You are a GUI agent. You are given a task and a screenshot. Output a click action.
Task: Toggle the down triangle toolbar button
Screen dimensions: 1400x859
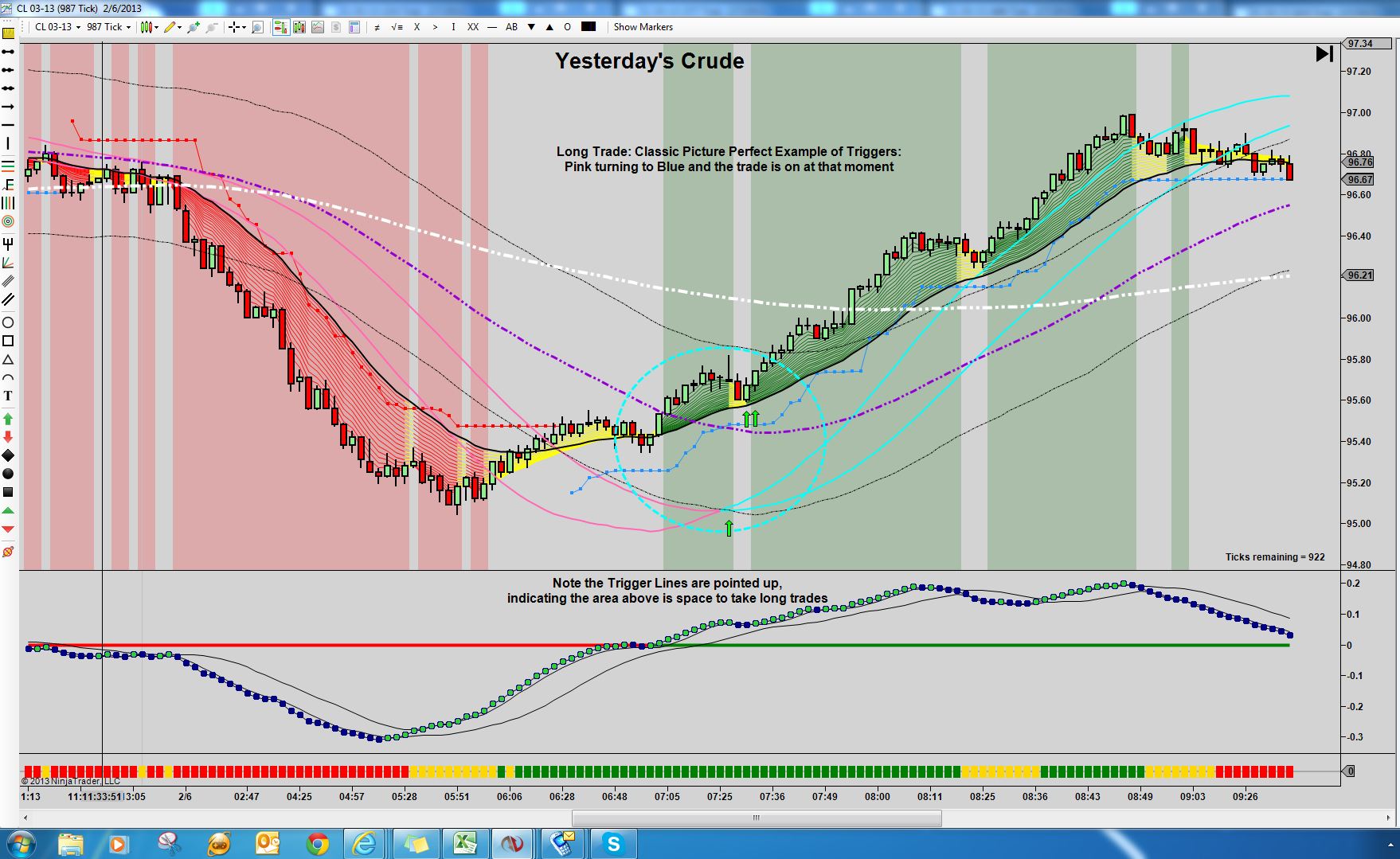pos(531,27)
